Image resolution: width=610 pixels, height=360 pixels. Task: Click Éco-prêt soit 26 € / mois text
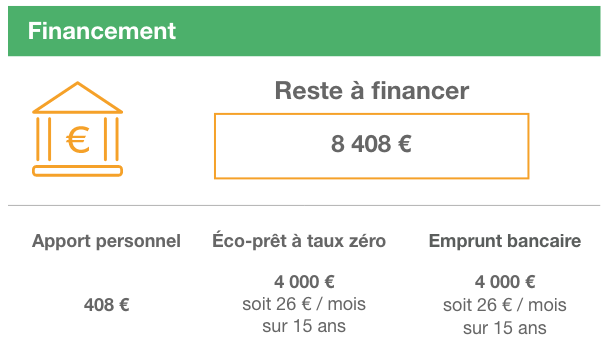click(304, 304)
